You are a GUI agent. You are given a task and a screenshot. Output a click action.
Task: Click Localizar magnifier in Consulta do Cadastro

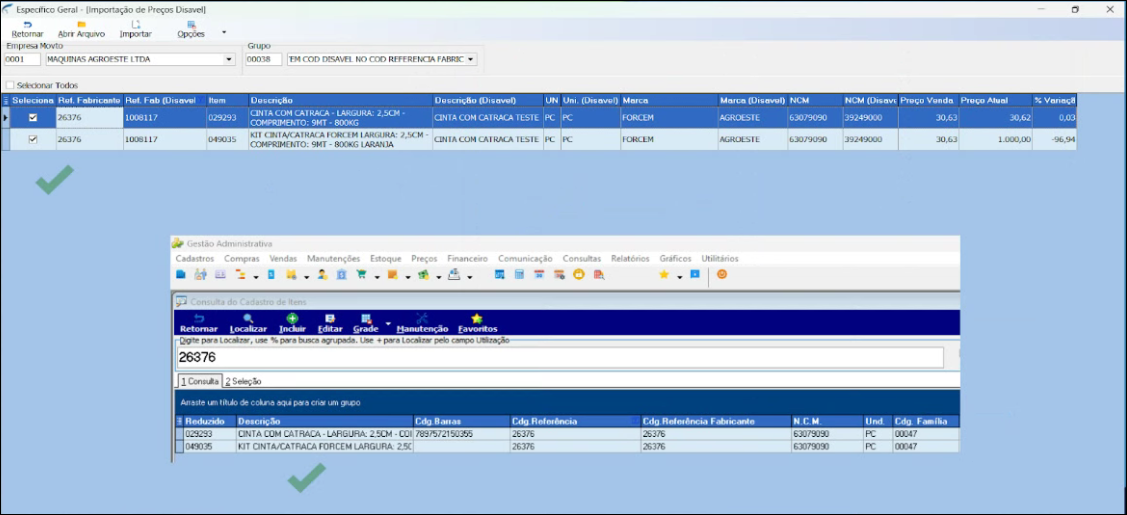[x=248, y=323]
